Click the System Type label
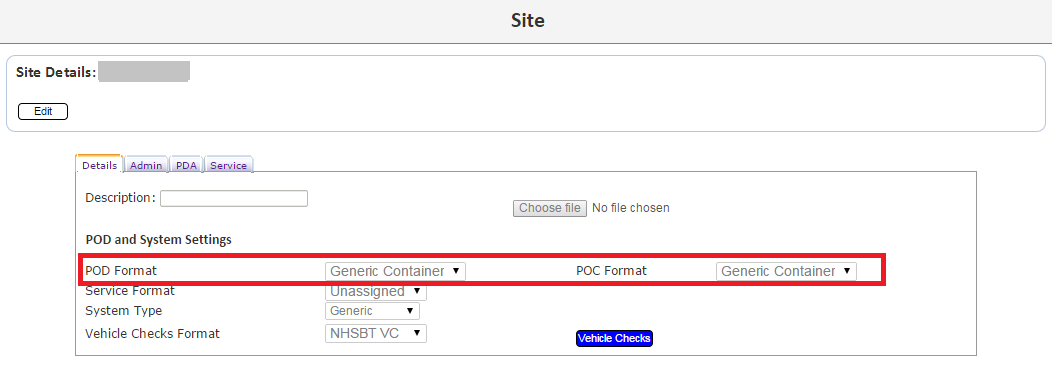The image size is (1052, 370). tap(123, 311)
